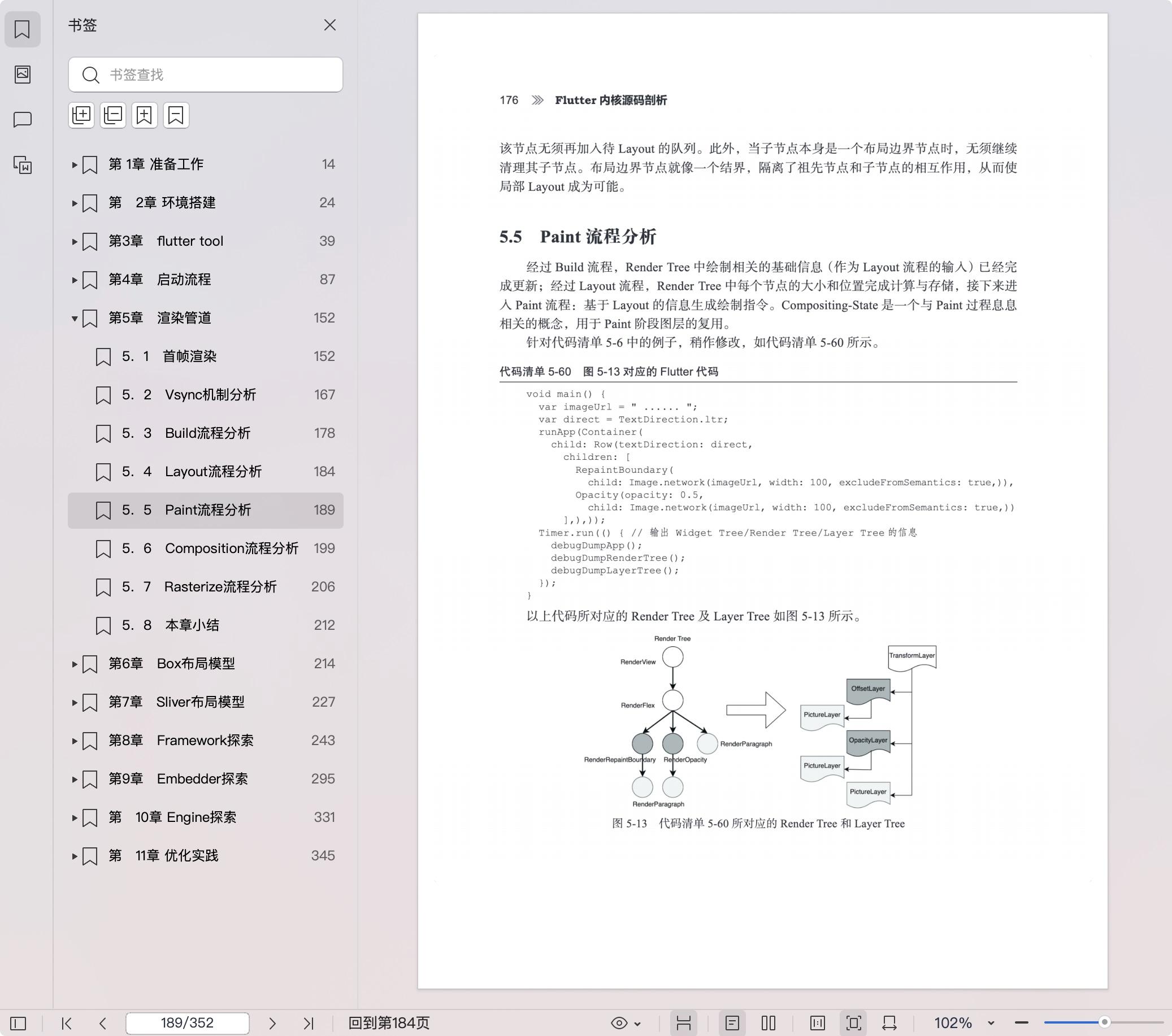
Task: Open the 第8章 Framework探索 bookmark text
Action: click(x=181, y=740)
